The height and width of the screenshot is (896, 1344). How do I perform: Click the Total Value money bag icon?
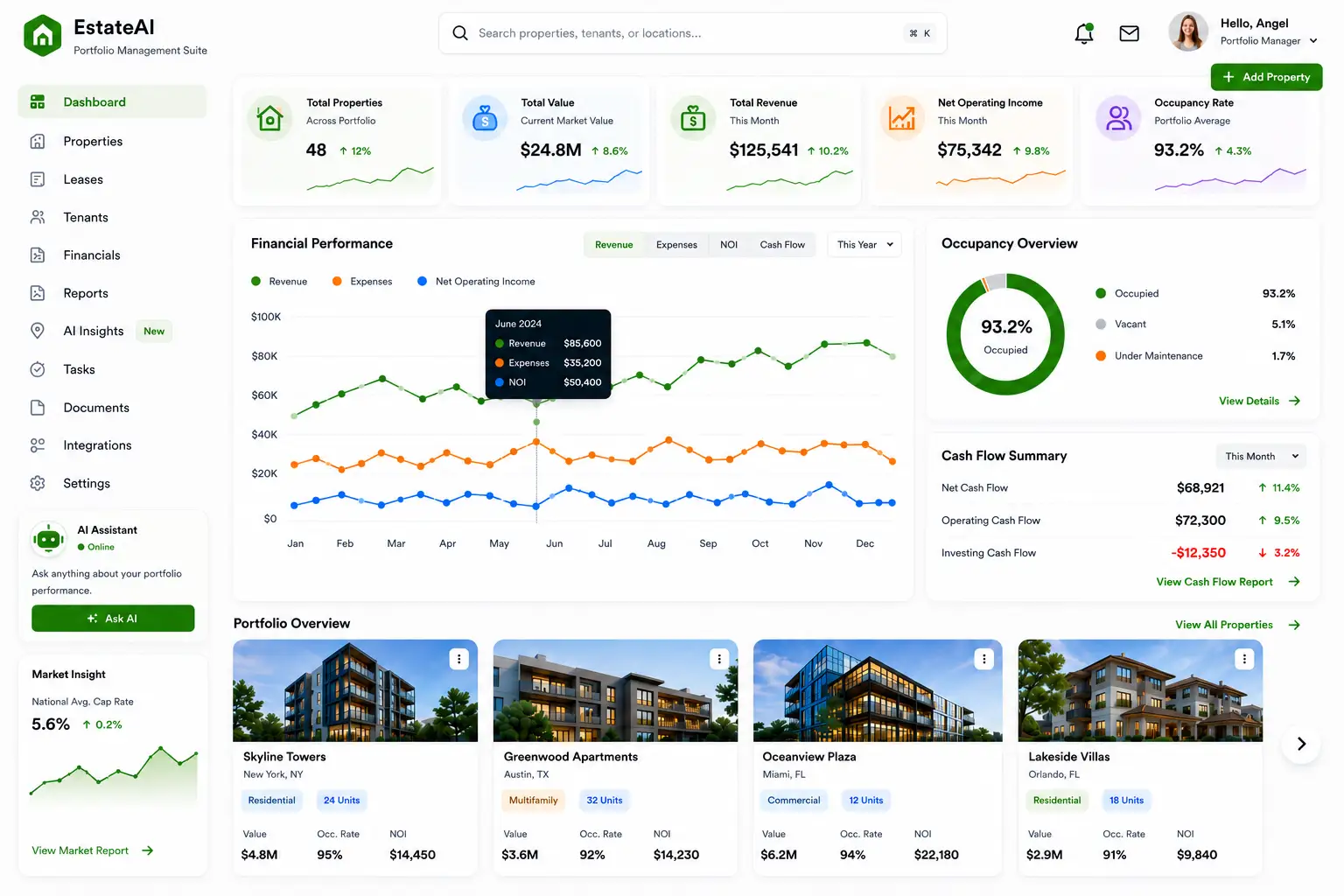click(485, 117)
